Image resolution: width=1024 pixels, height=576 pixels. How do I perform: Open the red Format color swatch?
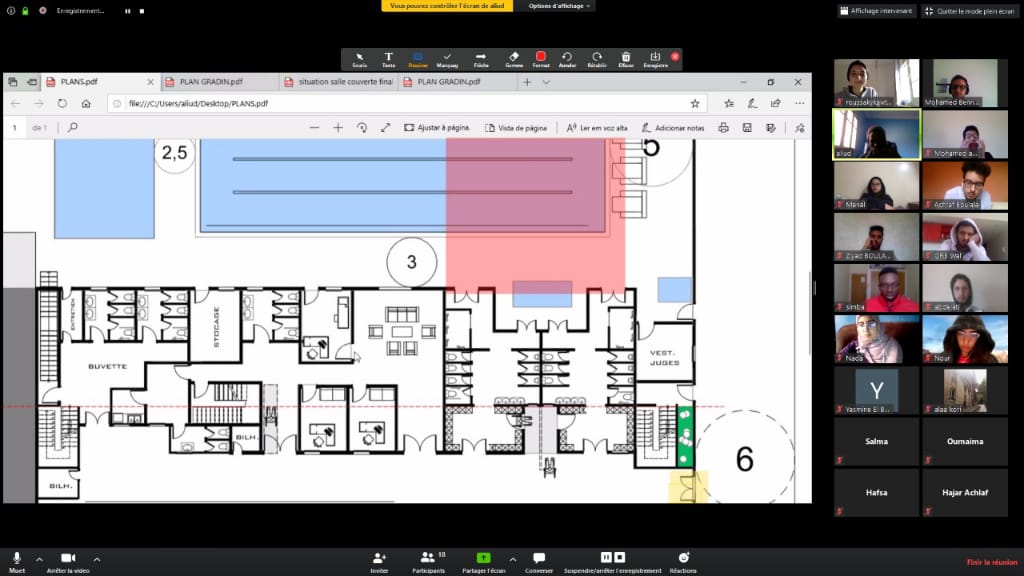pyautogui.click(x=541, y=57)
